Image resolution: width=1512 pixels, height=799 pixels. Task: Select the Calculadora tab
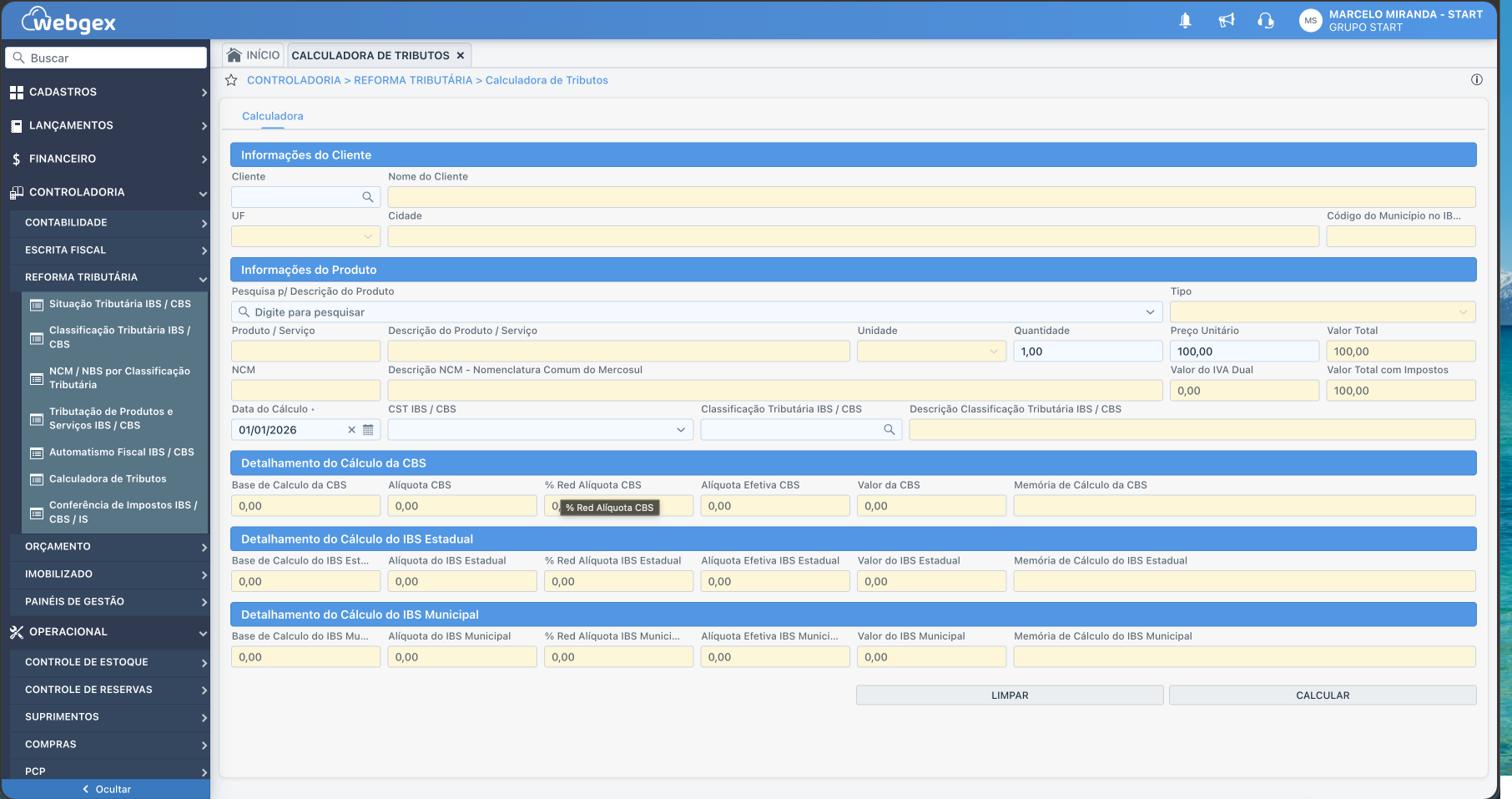tap(273, 116)
